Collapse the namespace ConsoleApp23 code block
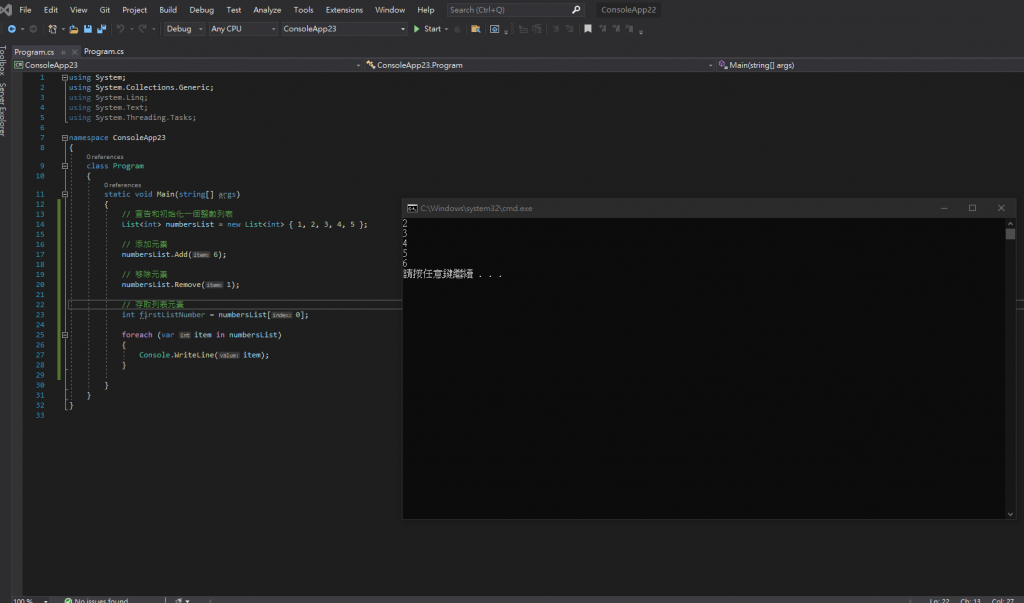Screen dimensions: 1024x603 (x=65, y=137)
